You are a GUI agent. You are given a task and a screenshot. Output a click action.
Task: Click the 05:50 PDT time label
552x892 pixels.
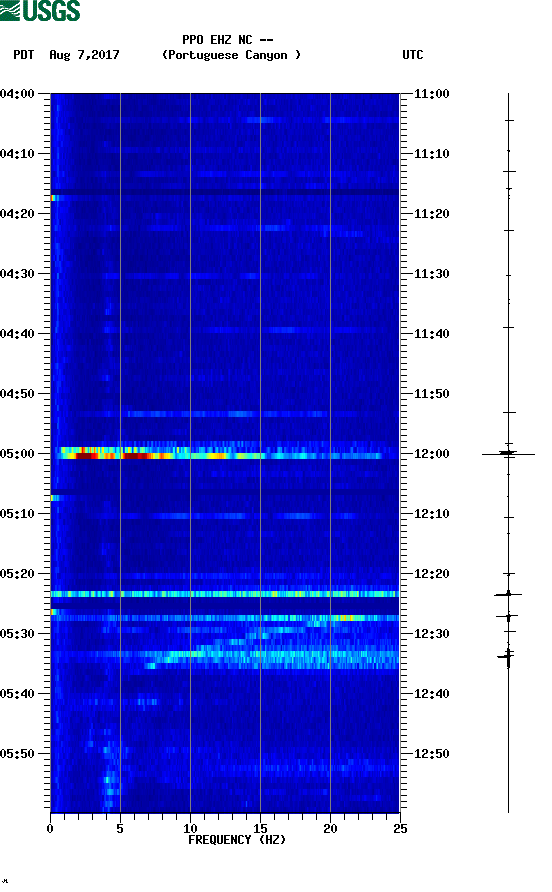point(17,754)
